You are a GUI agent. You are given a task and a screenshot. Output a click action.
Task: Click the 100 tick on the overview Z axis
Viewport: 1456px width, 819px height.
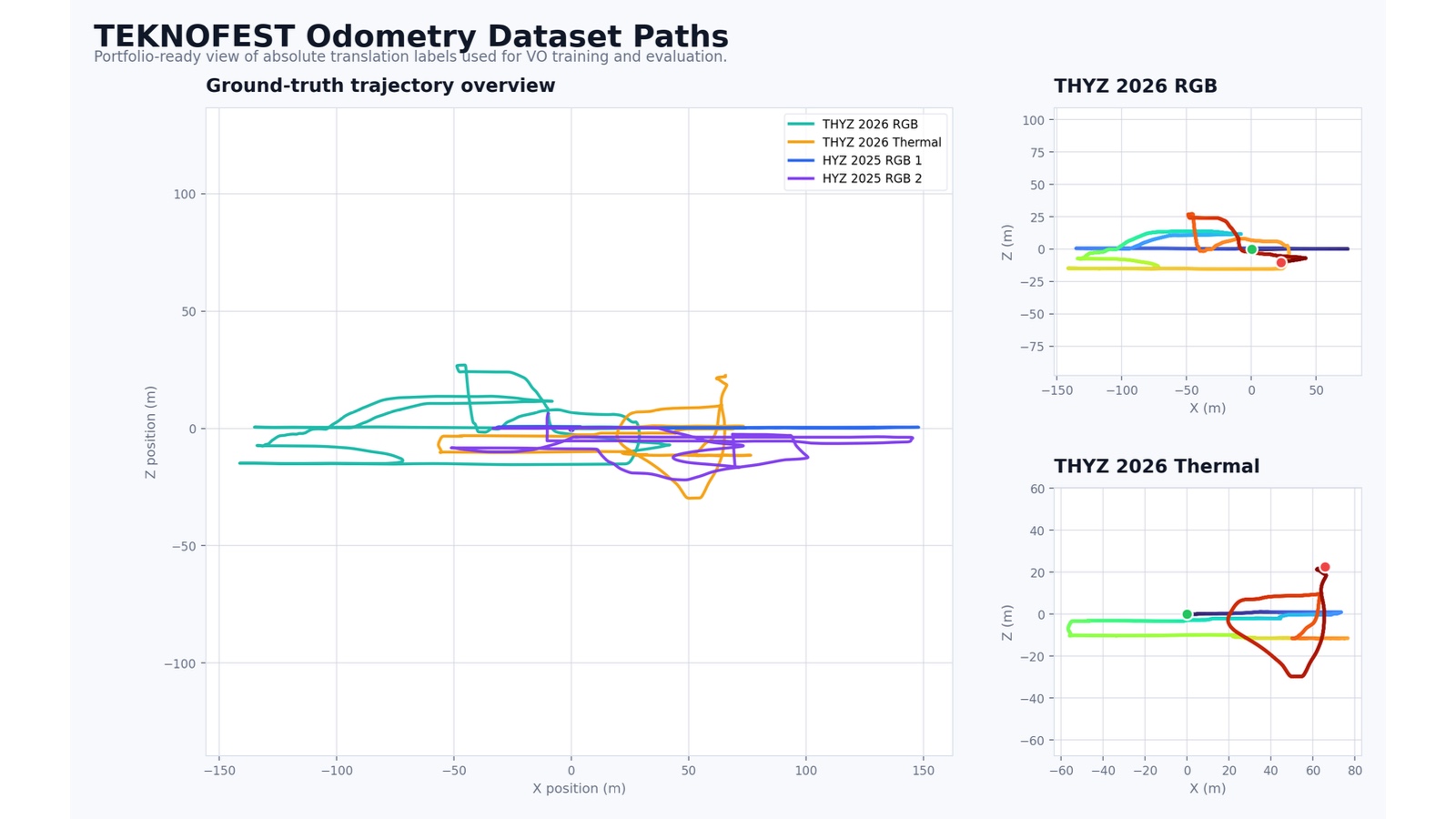point(185,194)
